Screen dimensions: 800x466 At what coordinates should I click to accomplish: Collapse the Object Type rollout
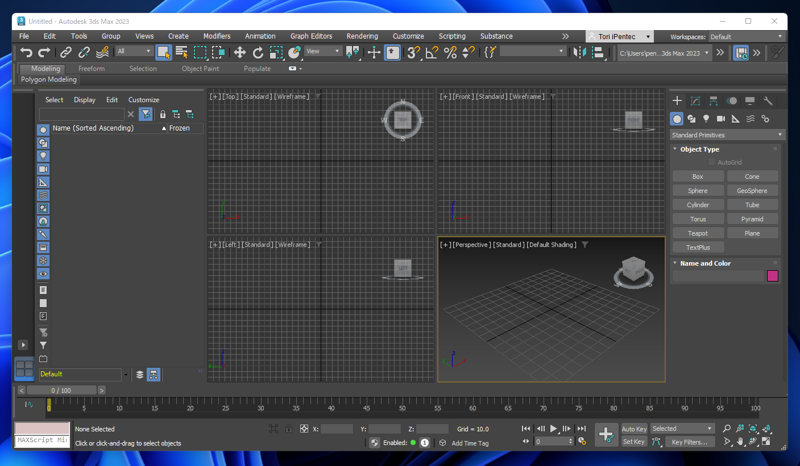[x=699, y=149]
